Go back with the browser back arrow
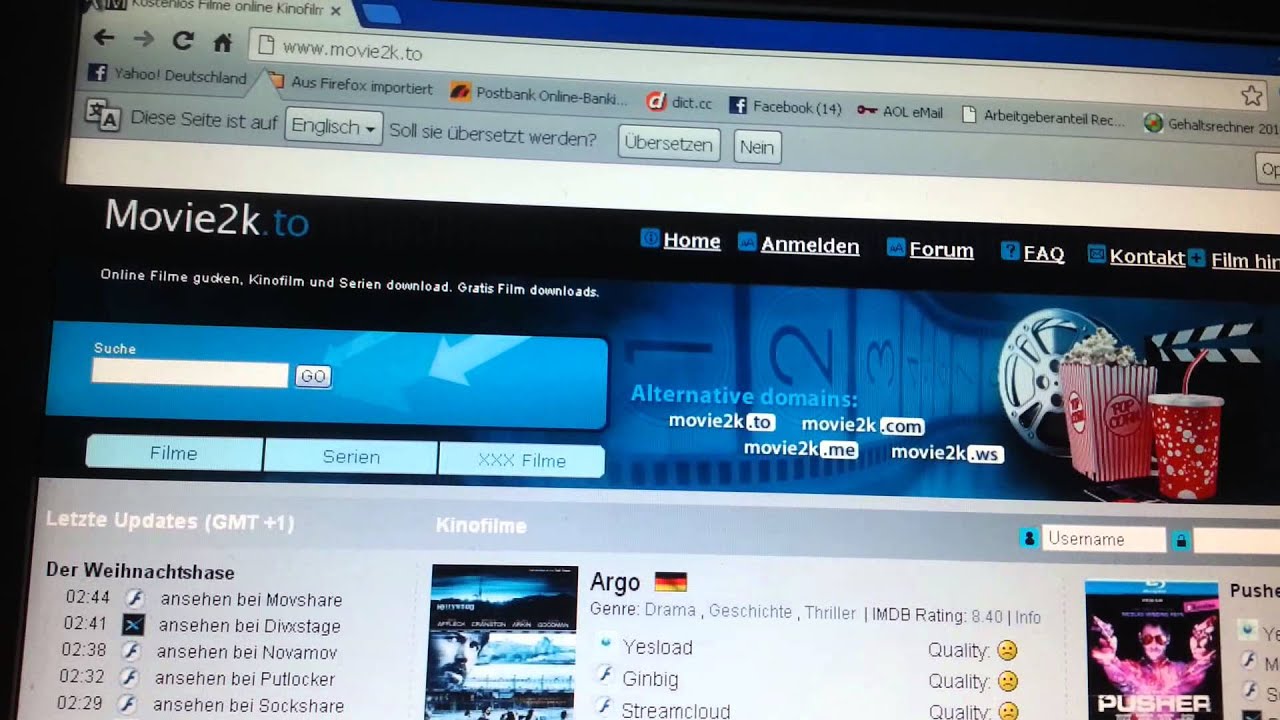1280x720 pixels. pos(103,38)
